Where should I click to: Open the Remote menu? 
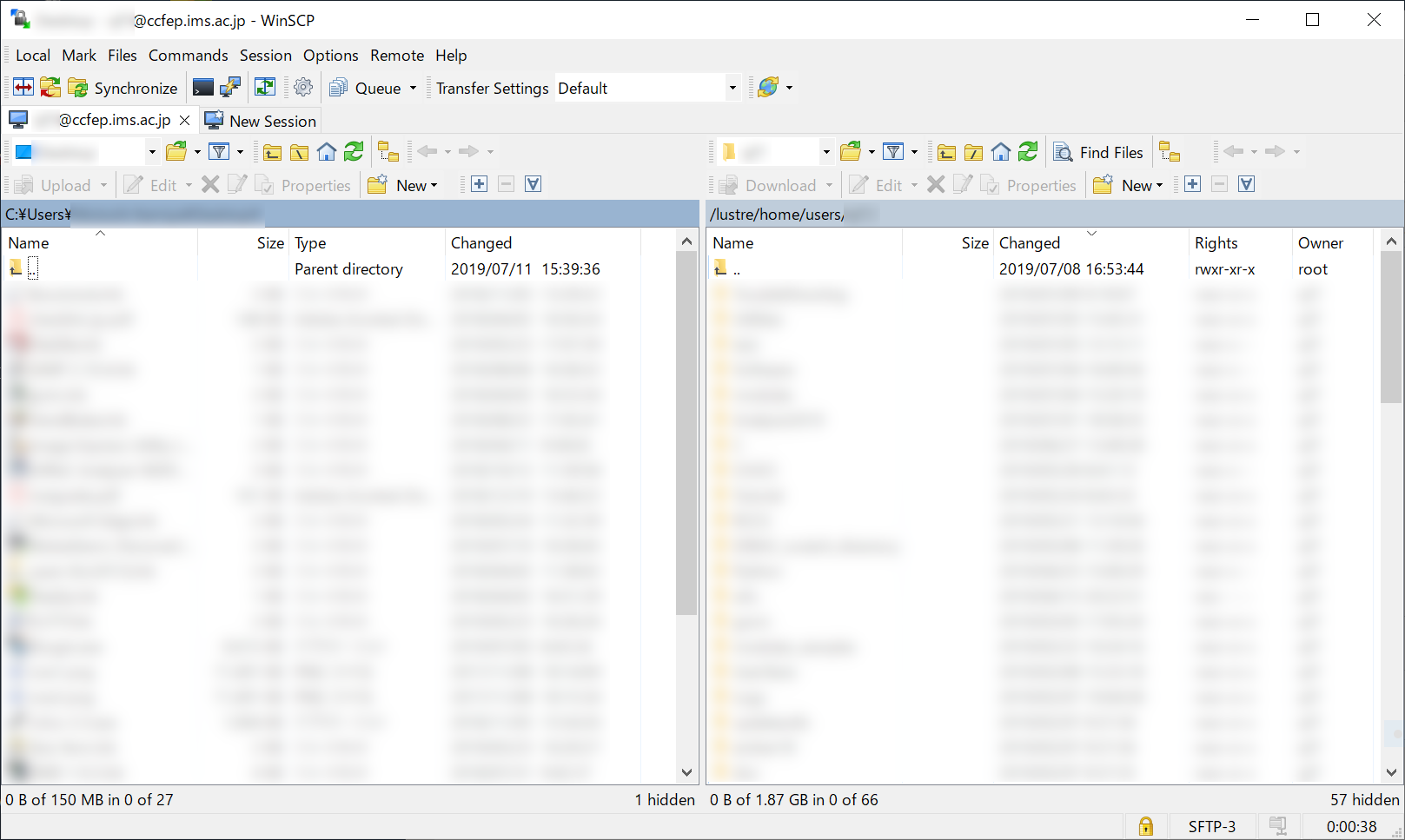pos(397,56)
